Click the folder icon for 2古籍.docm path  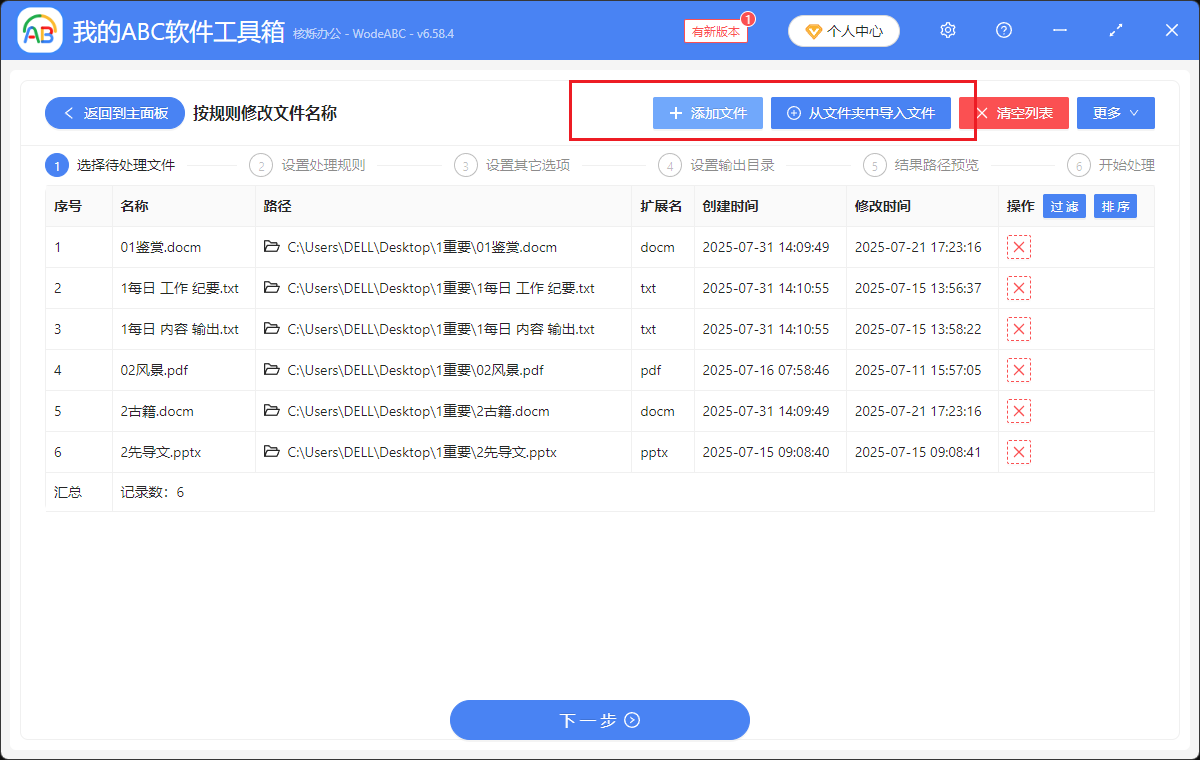click(271, 410)
